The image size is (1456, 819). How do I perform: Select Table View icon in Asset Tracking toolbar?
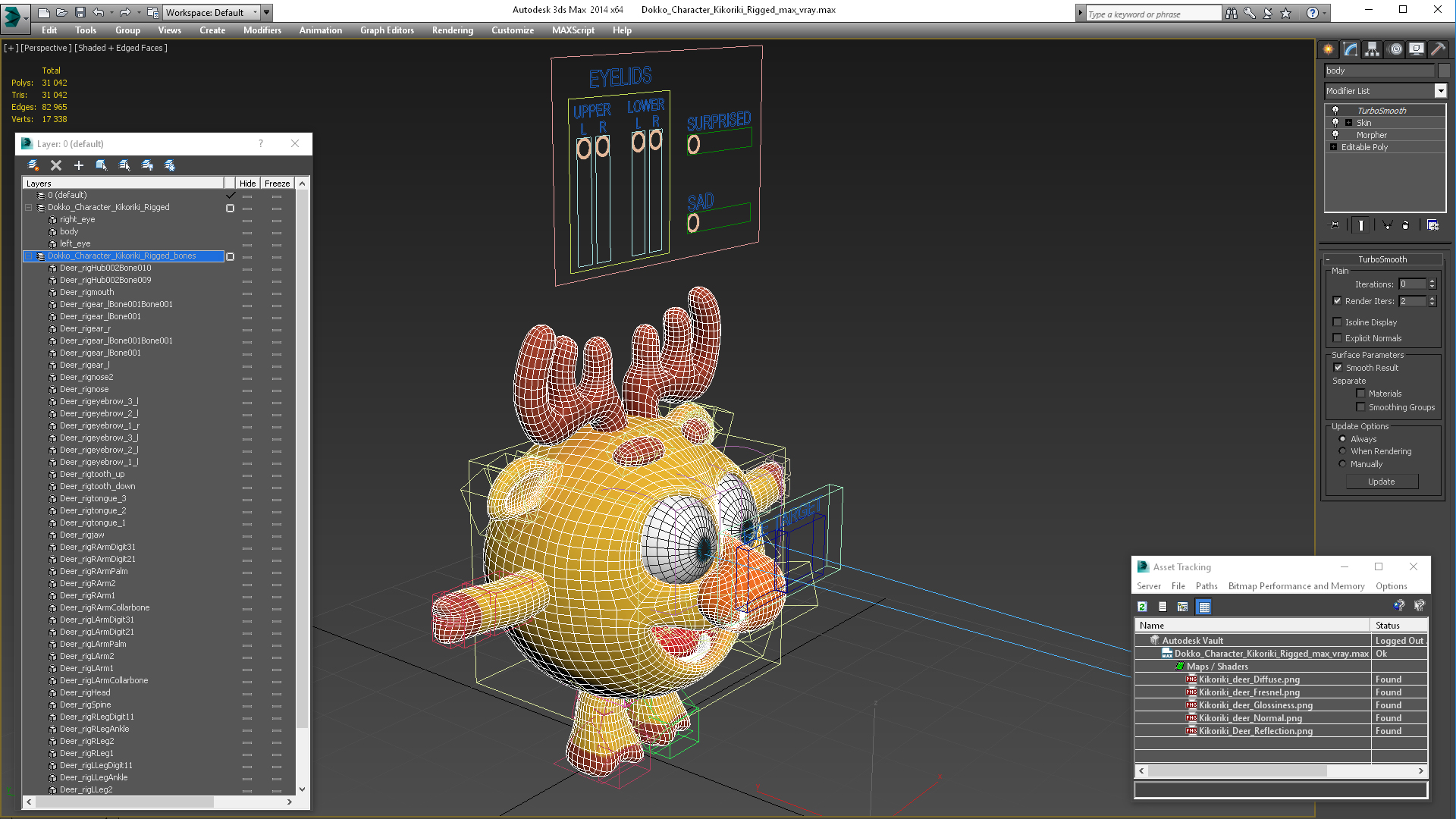1204,606
